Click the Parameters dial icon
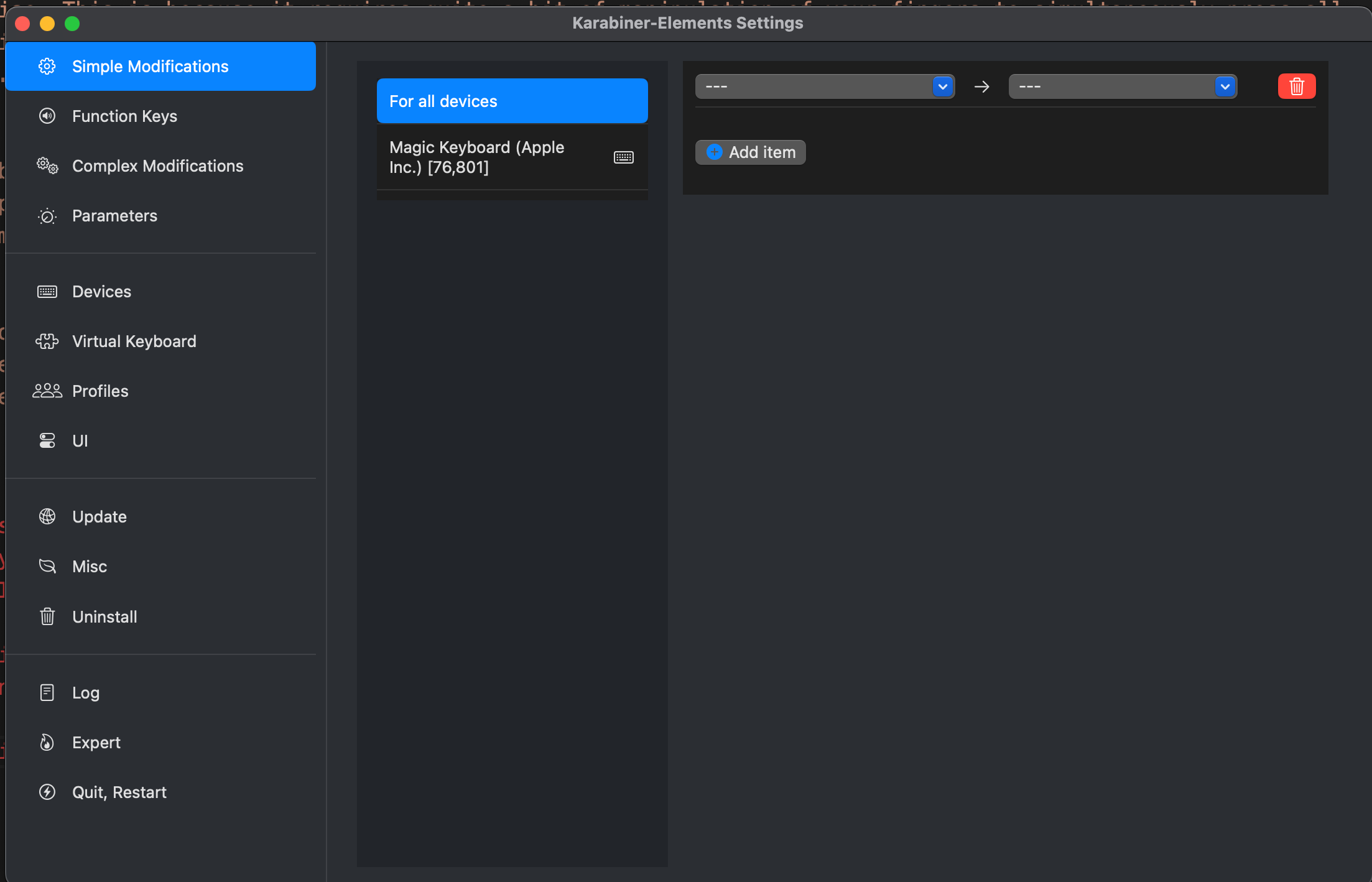Viewport: 1372px width, 882px height. (47, 216)
